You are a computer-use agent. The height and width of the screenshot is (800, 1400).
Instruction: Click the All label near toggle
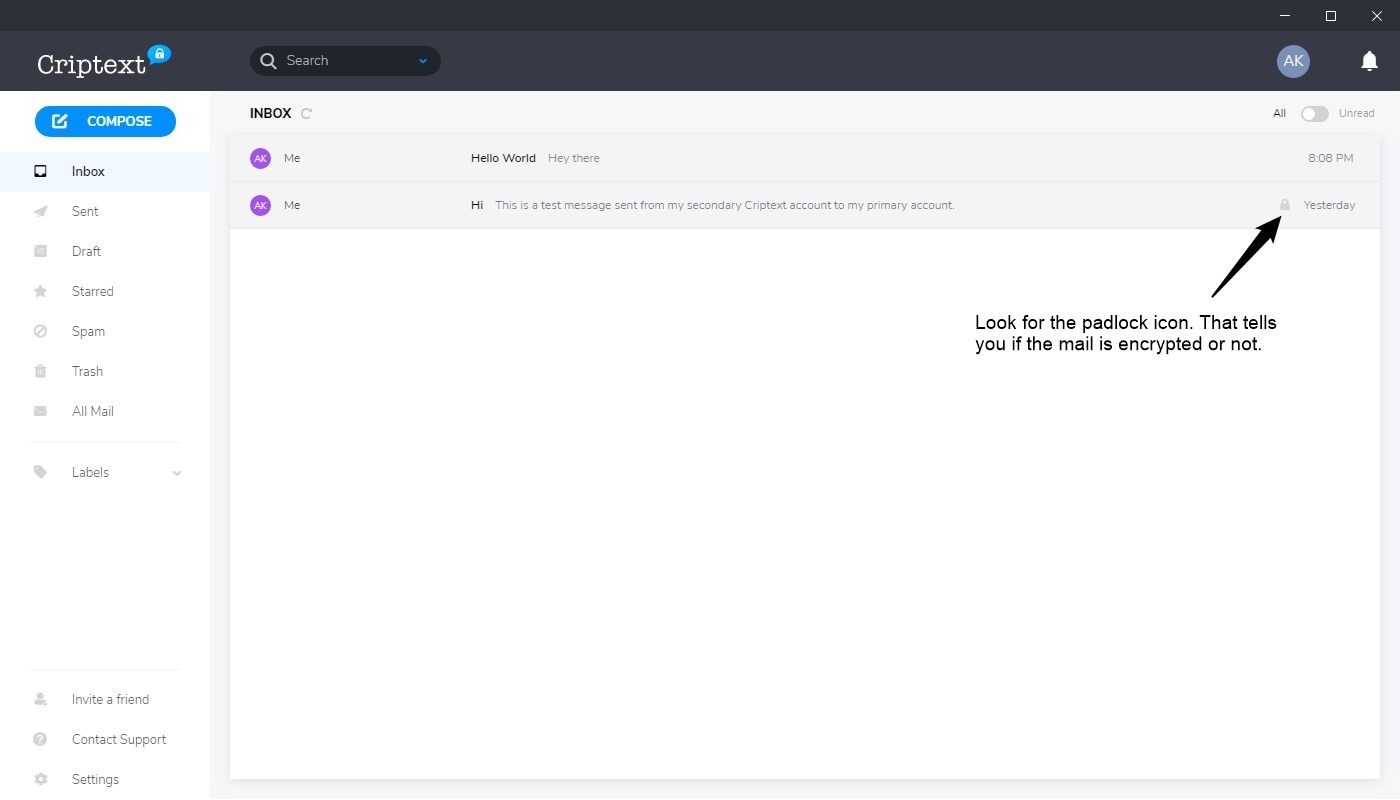point(1279,114)
